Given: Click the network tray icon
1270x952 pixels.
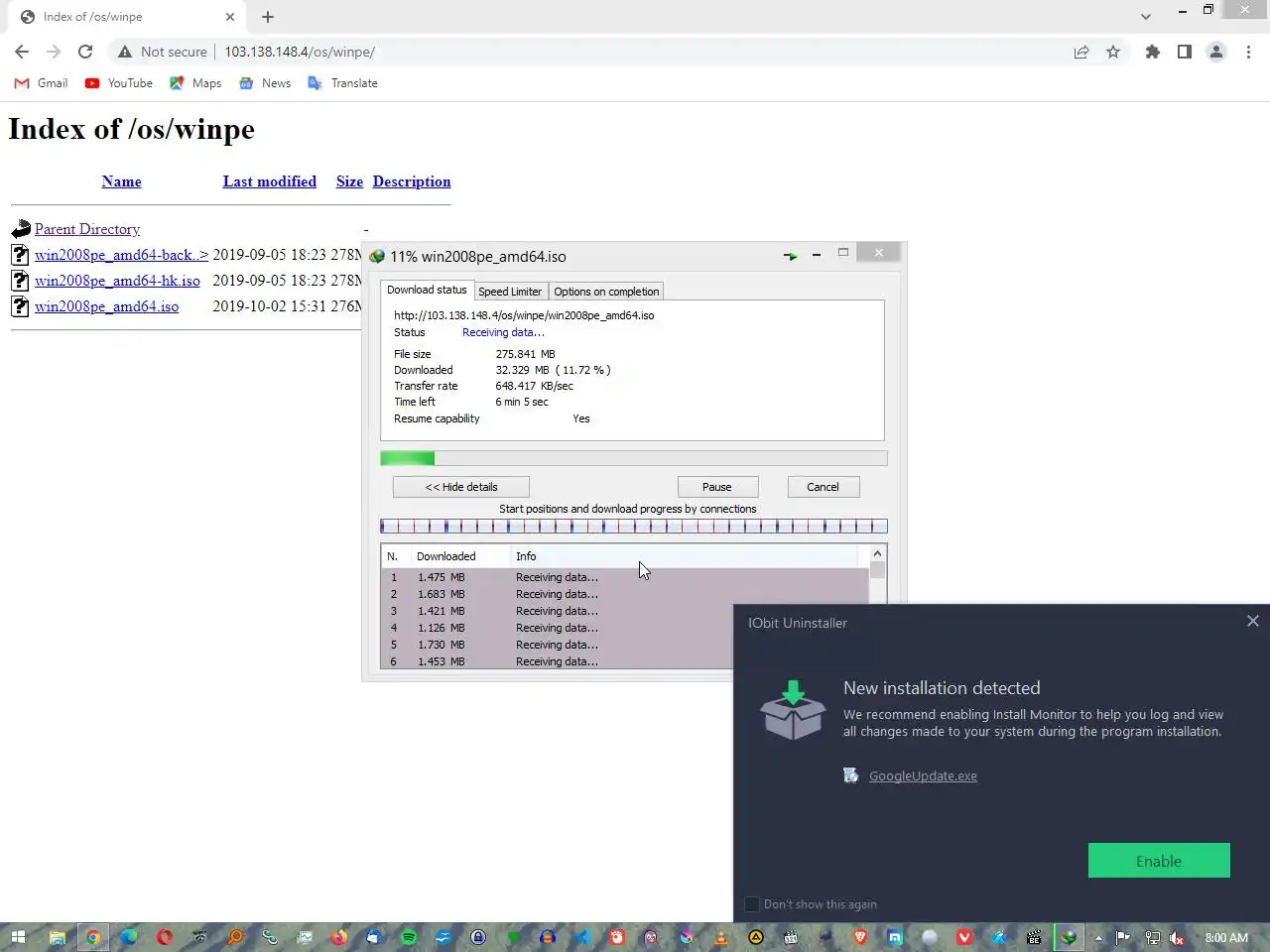Looking at the screenshot, I should pyautogui.click(x=1152, y=937).
